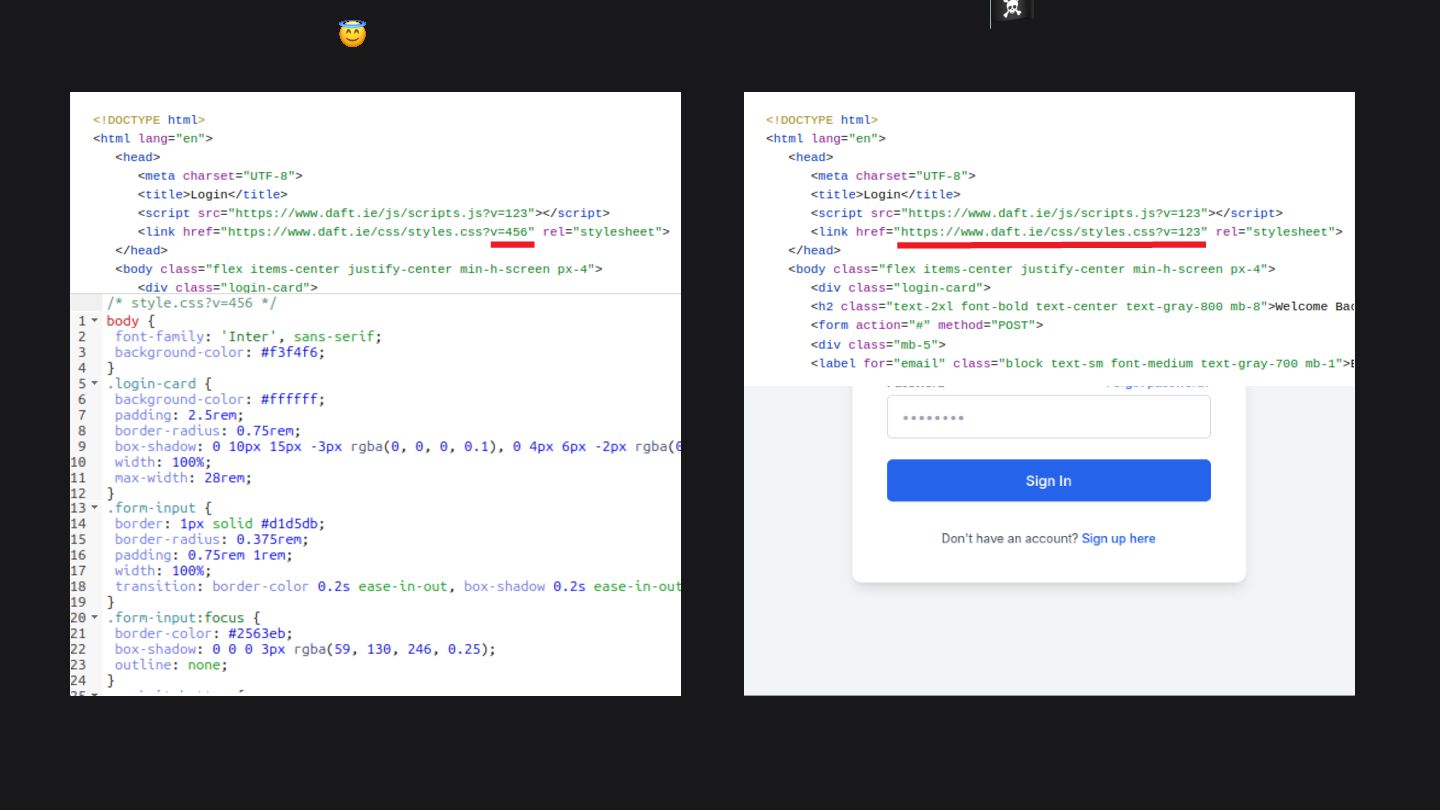Click the title Login line in right snippet
The height and width of the screenshot is (810, 1440).
tap(886, 195)
